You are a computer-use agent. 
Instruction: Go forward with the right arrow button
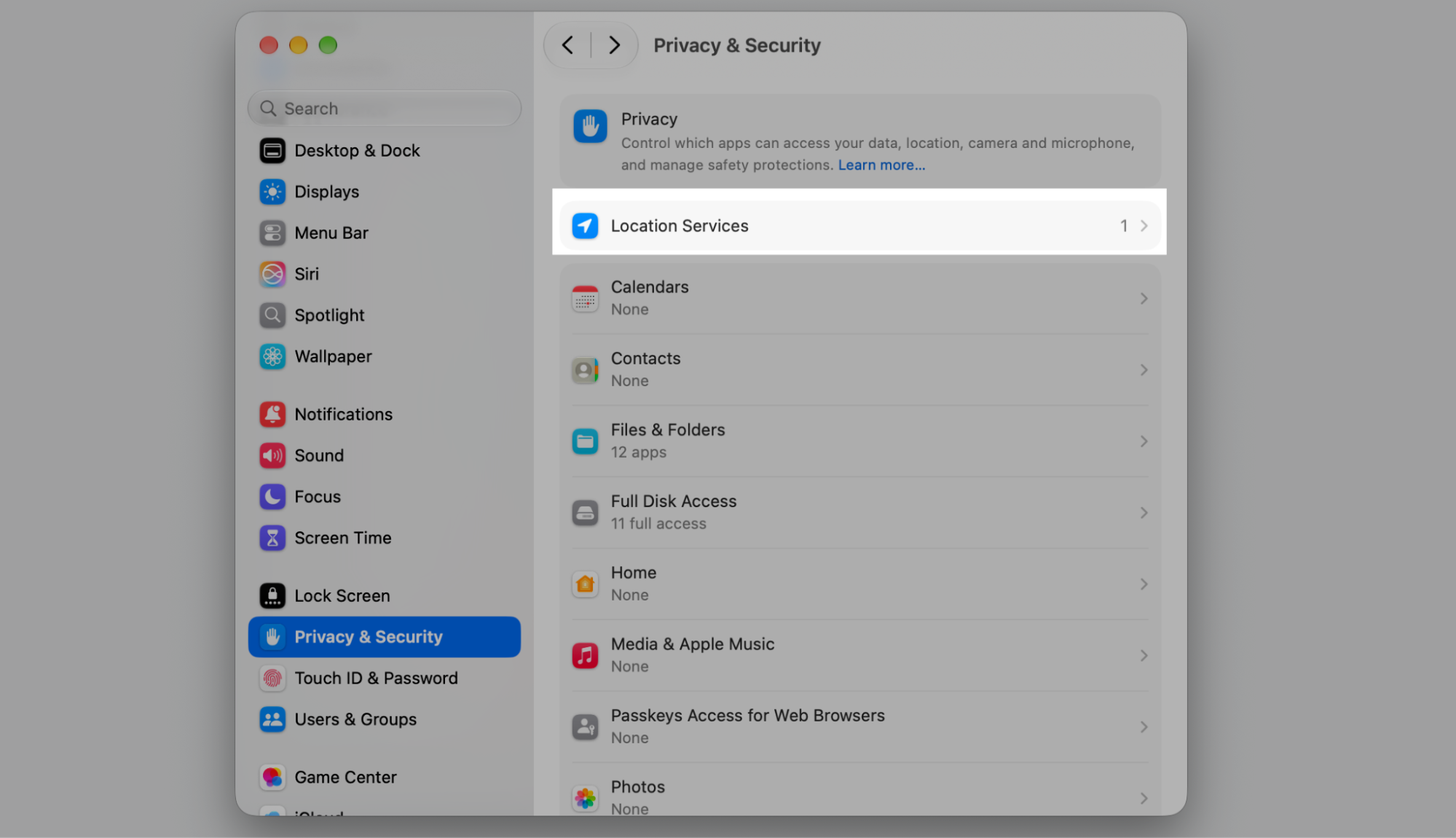click(614, 45)
